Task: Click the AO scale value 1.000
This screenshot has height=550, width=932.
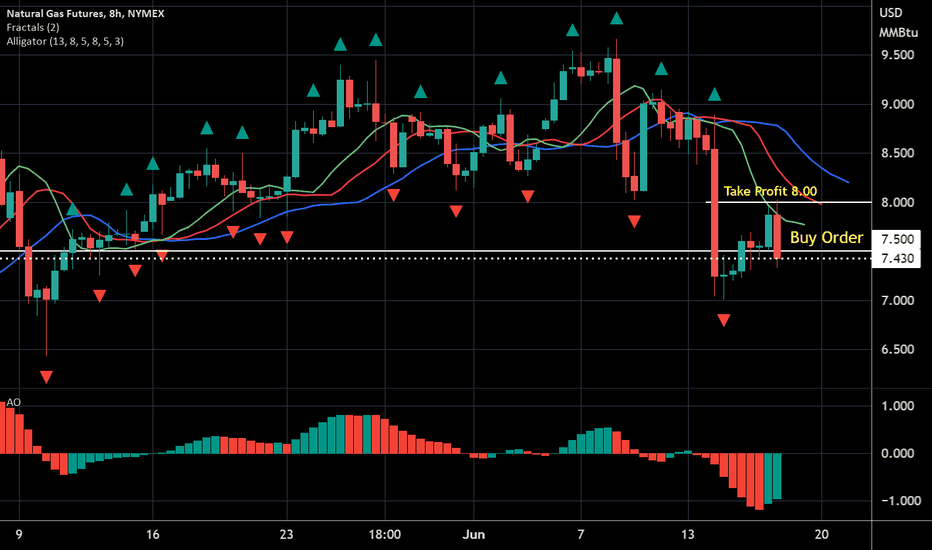Action: coord(898,406)
